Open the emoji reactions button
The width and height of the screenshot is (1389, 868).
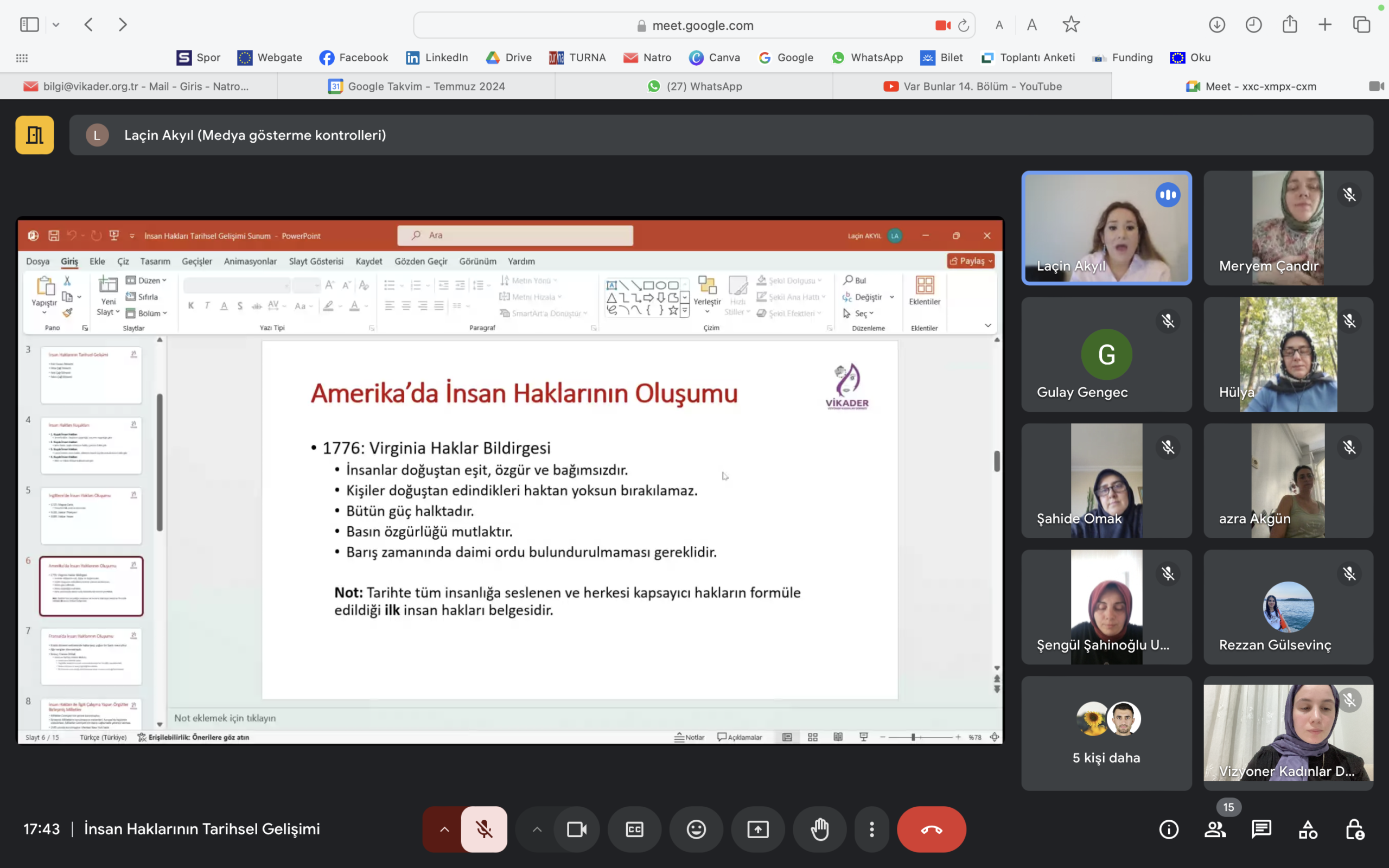click(696, 829)
